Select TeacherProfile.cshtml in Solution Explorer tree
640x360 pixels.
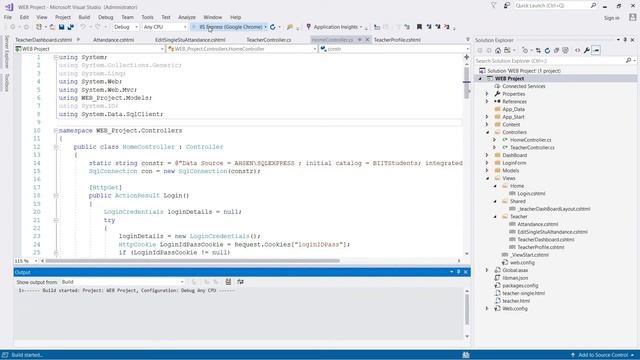pyautogui.click(x=540, y=247)
